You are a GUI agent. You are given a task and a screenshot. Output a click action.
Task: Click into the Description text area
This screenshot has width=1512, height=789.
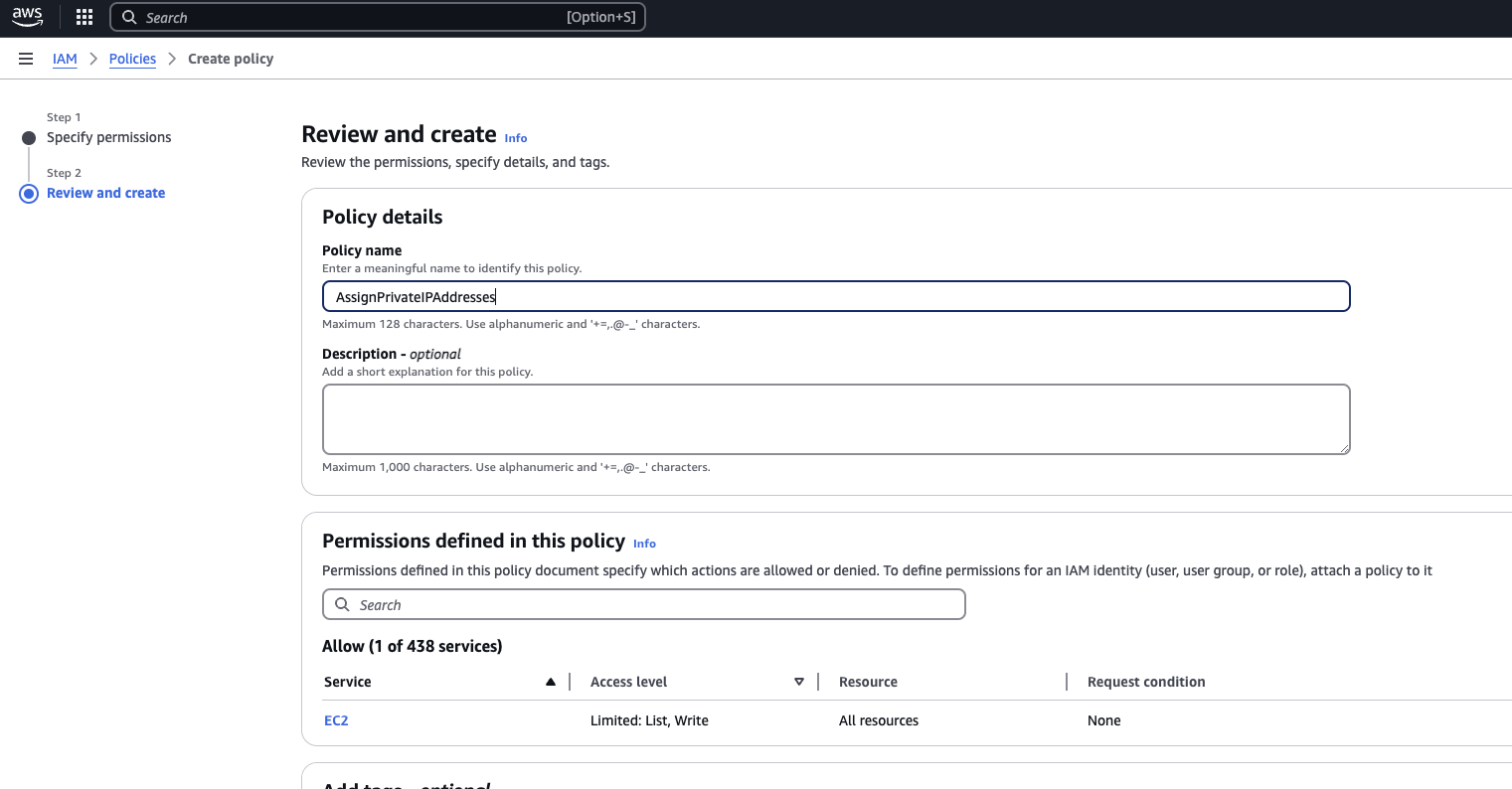[836, 419]
